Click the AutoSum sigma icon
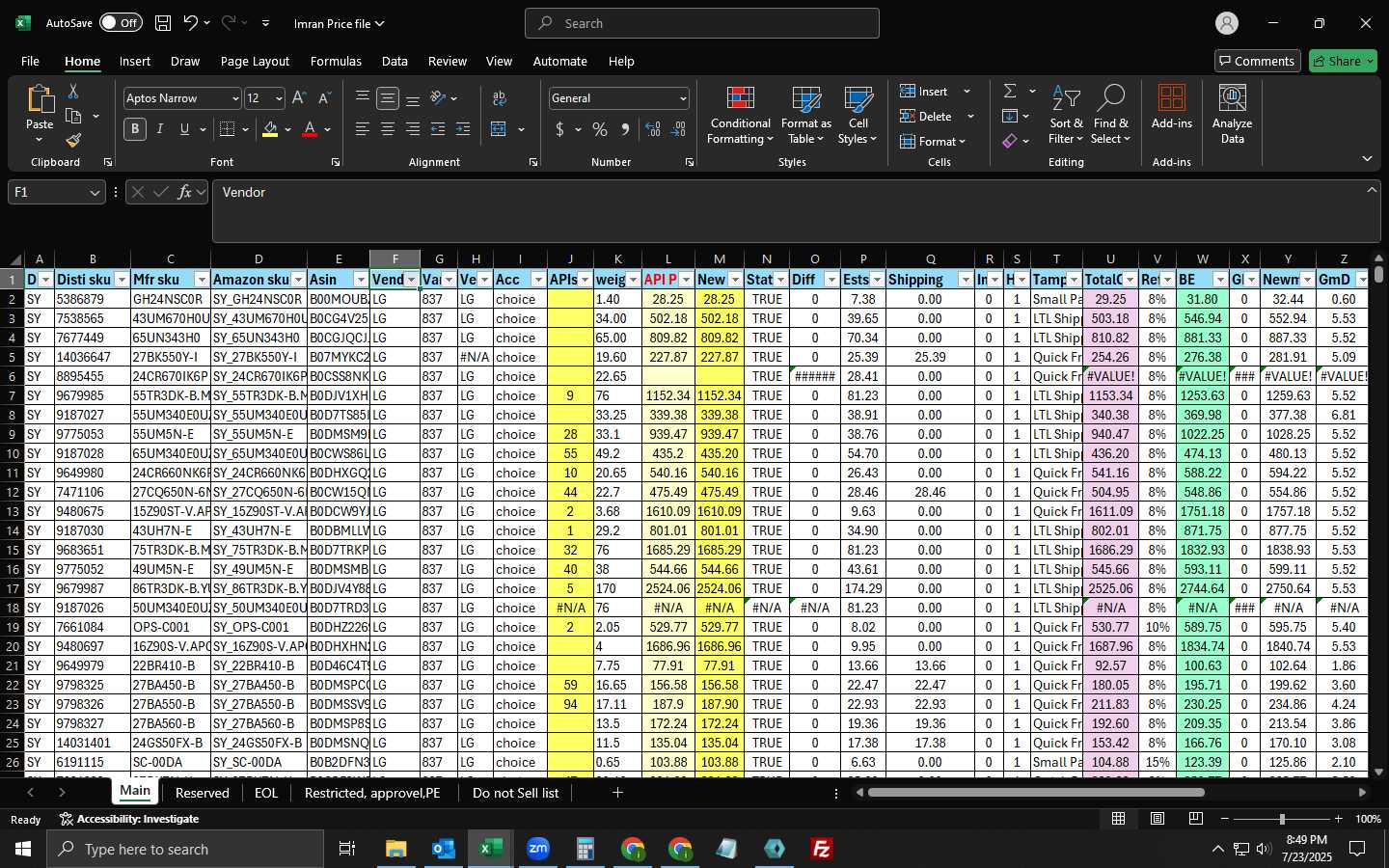Viewport: 1389px width, 868px height. pos(1010,91)
